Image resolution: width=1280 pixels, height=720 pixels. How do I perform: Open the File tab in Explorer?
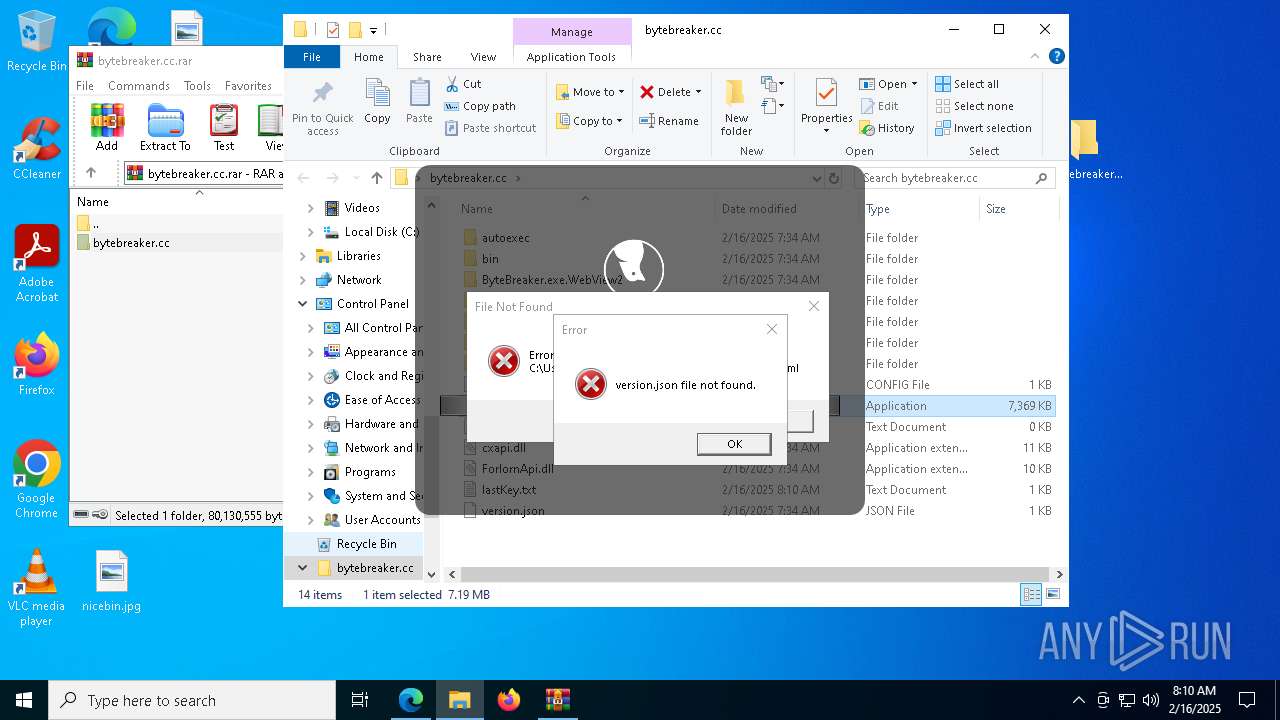[312, 57]
